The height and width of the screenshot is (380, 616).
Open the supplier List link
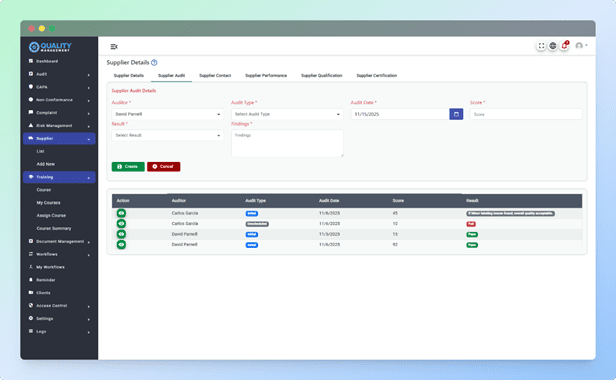pyautogui.click(x=40, y=151)
